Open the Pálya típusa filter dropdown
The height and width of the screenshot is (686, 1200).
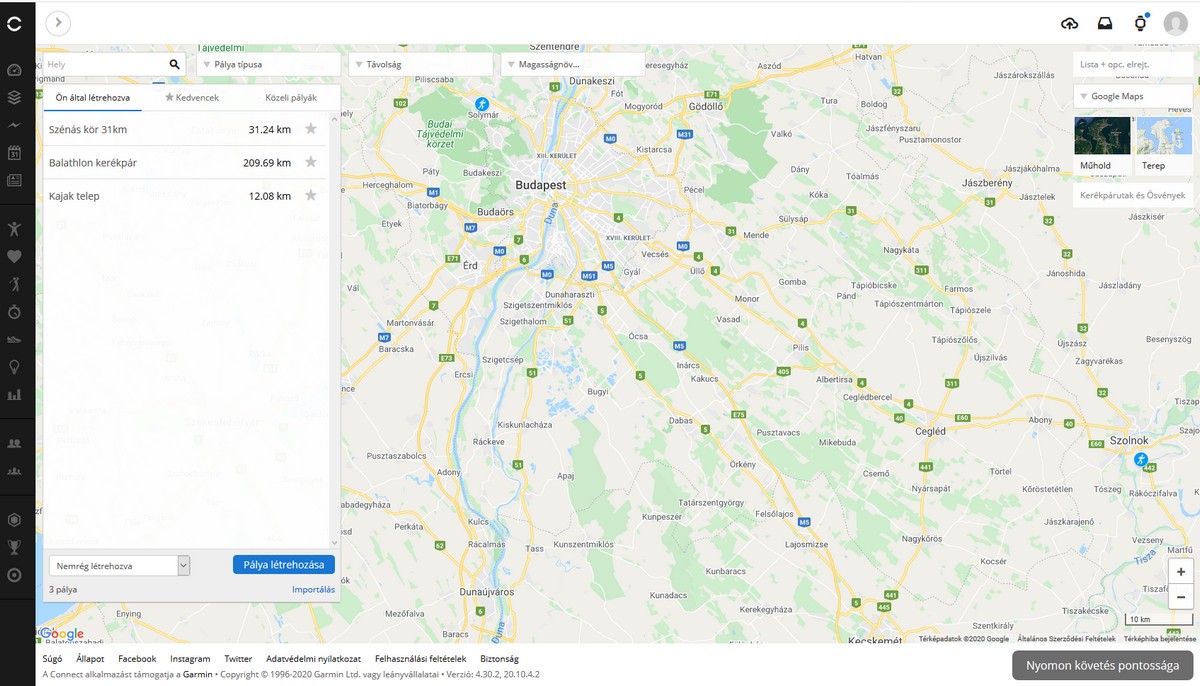pyautogui.click(x=269, y=64)
